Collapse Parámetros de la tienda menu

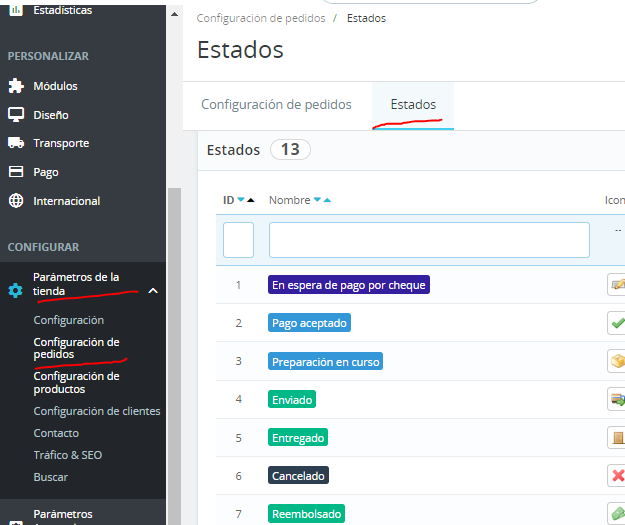point(153,291)
